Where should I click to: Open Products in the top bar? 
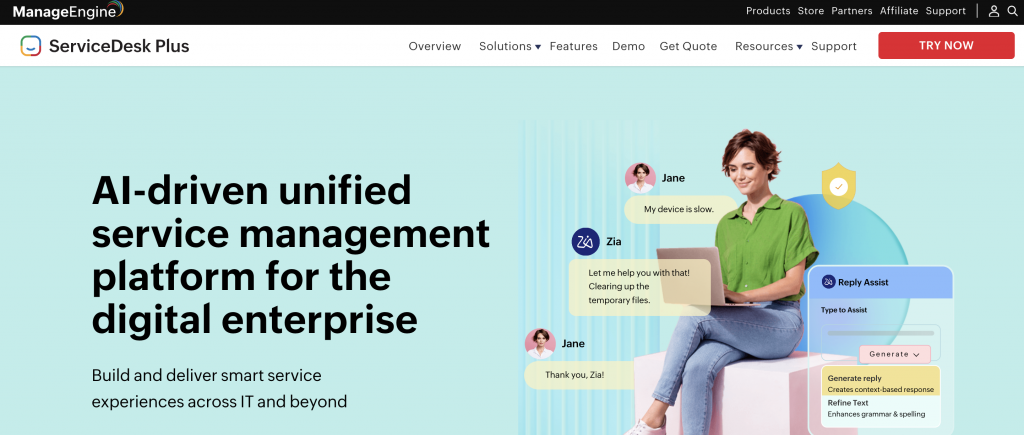[768, 11]
